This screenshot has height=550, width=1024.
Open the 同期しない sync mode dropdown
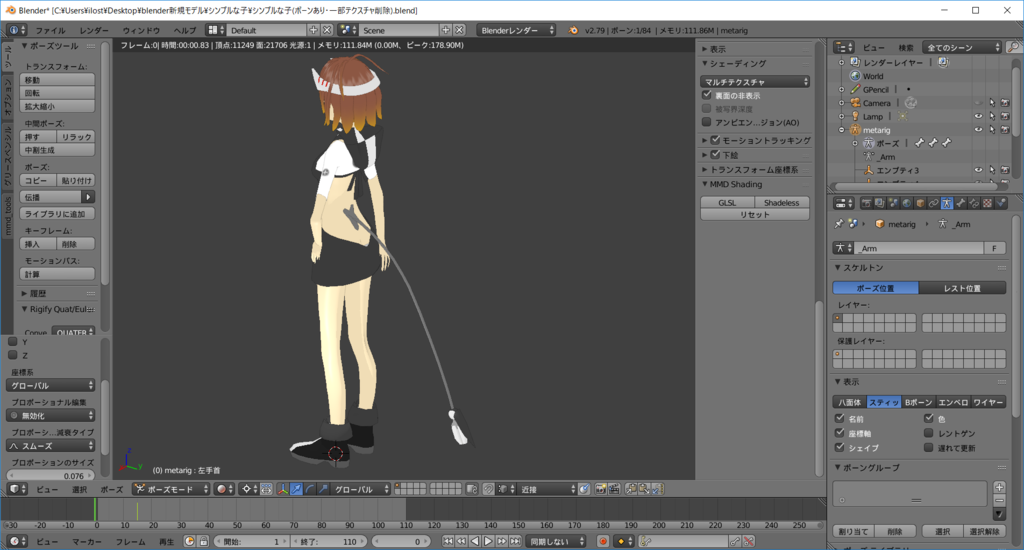556,542
